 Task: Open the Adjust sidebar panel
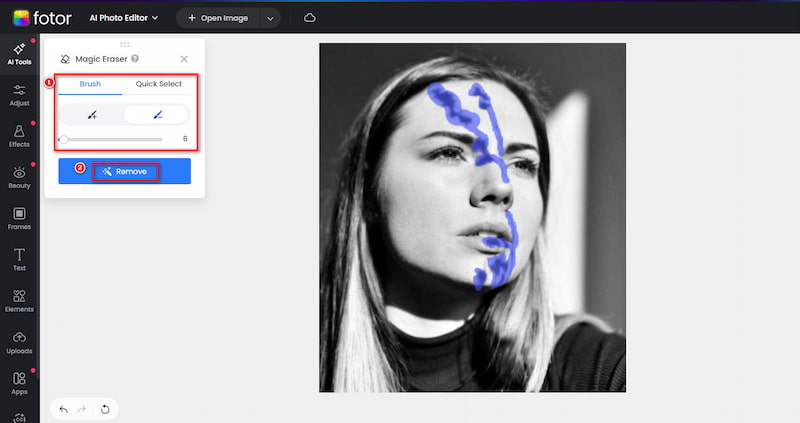click(19, 95)
